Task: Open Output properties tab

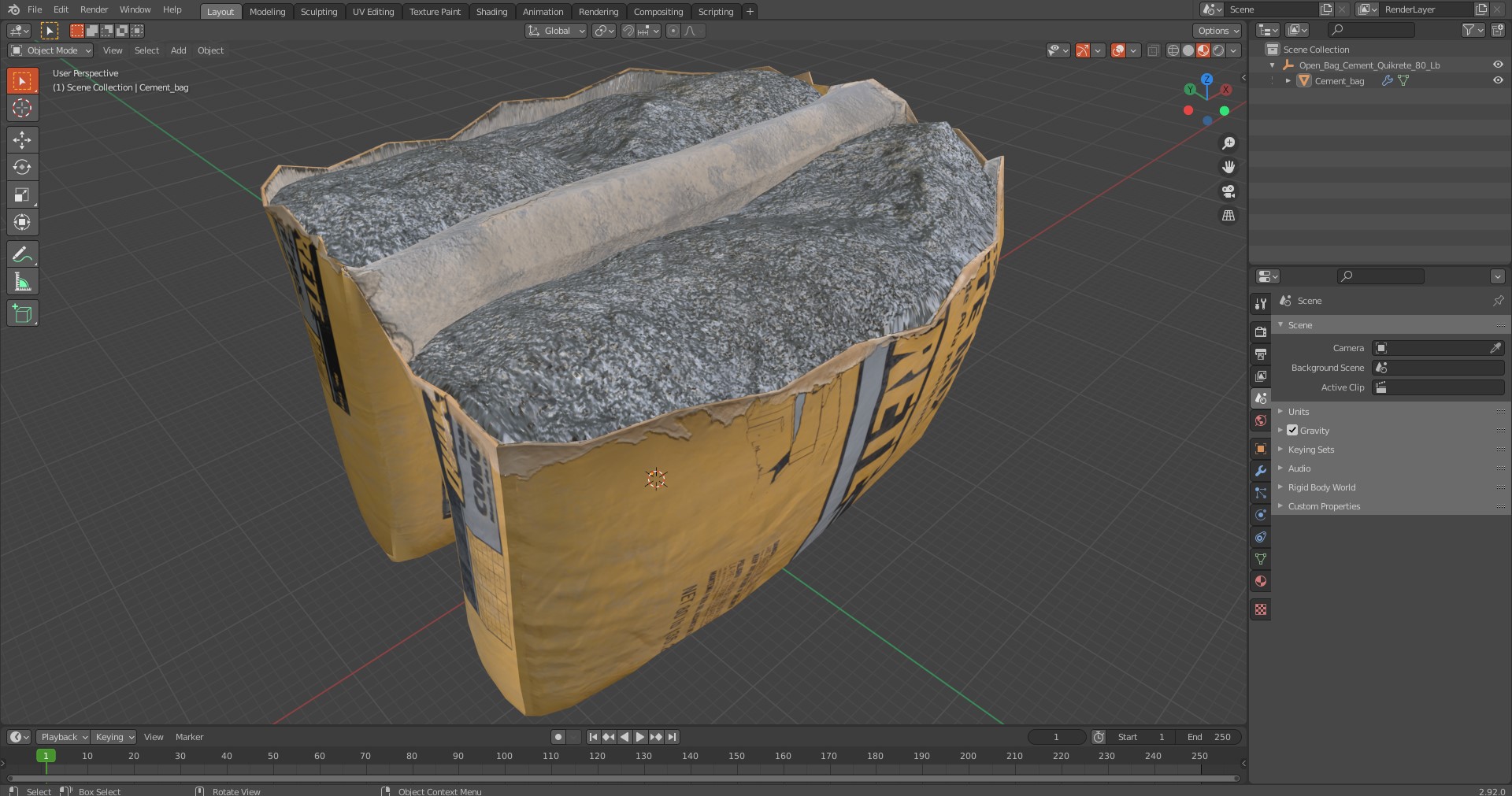Action: [x=1261, y=354]
